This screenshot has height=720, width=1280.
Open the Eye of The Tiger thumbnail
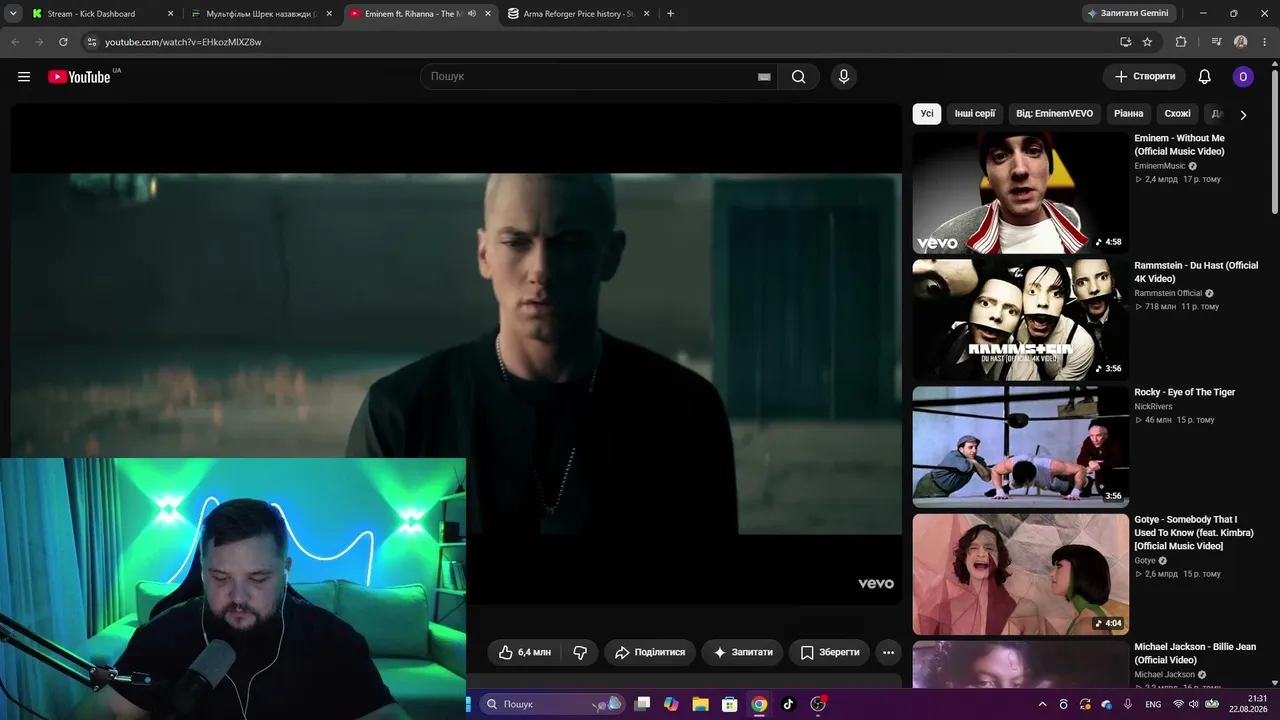click(1020, 447)
